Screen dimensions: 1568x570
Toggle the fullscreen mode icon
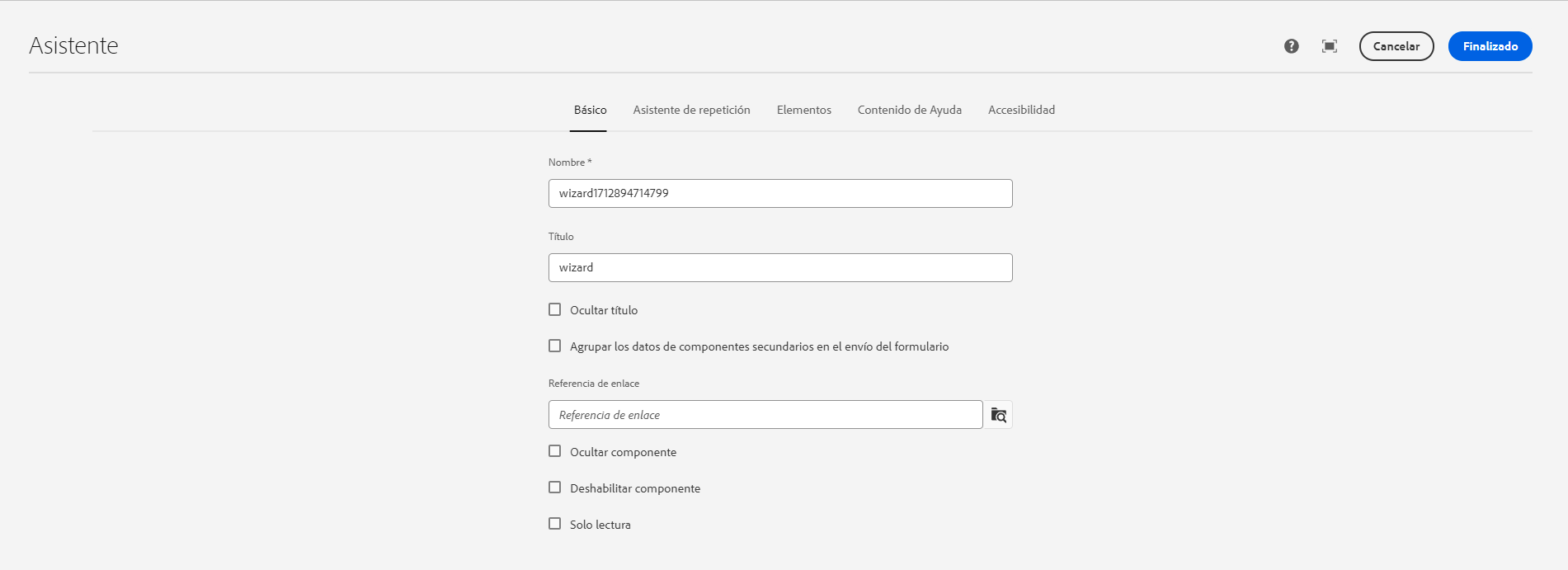[1330, 46]
